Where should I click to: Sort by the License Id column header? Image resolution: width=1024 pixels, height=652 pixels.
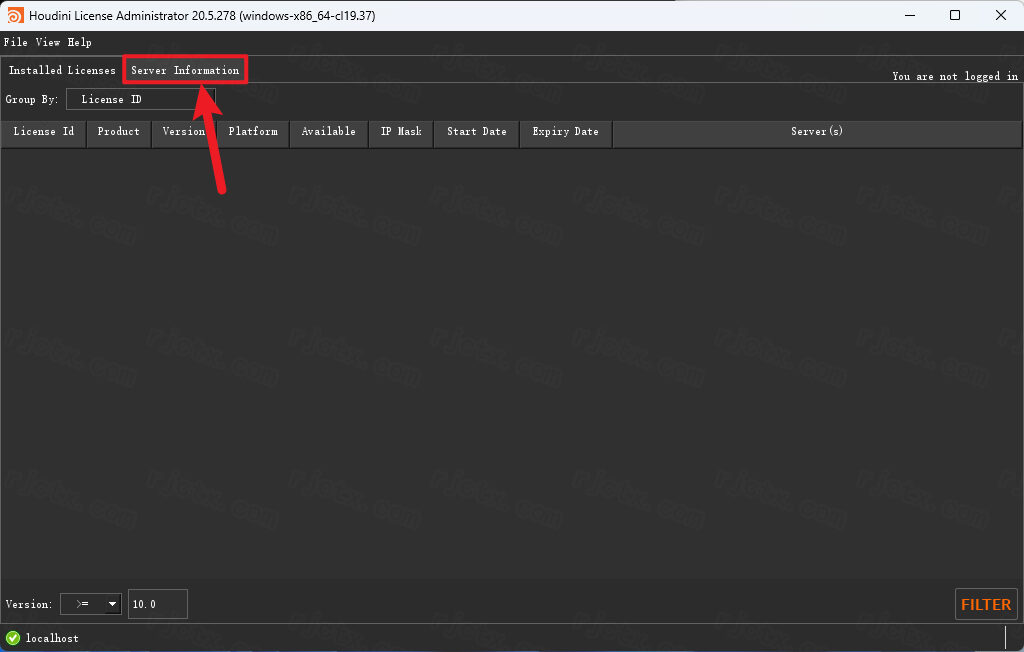point(43,132)
